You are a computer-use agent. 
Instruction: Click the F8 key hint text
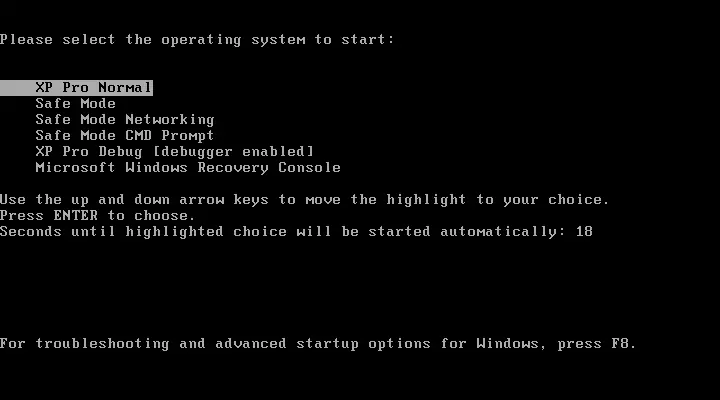[x=623, y=344]
